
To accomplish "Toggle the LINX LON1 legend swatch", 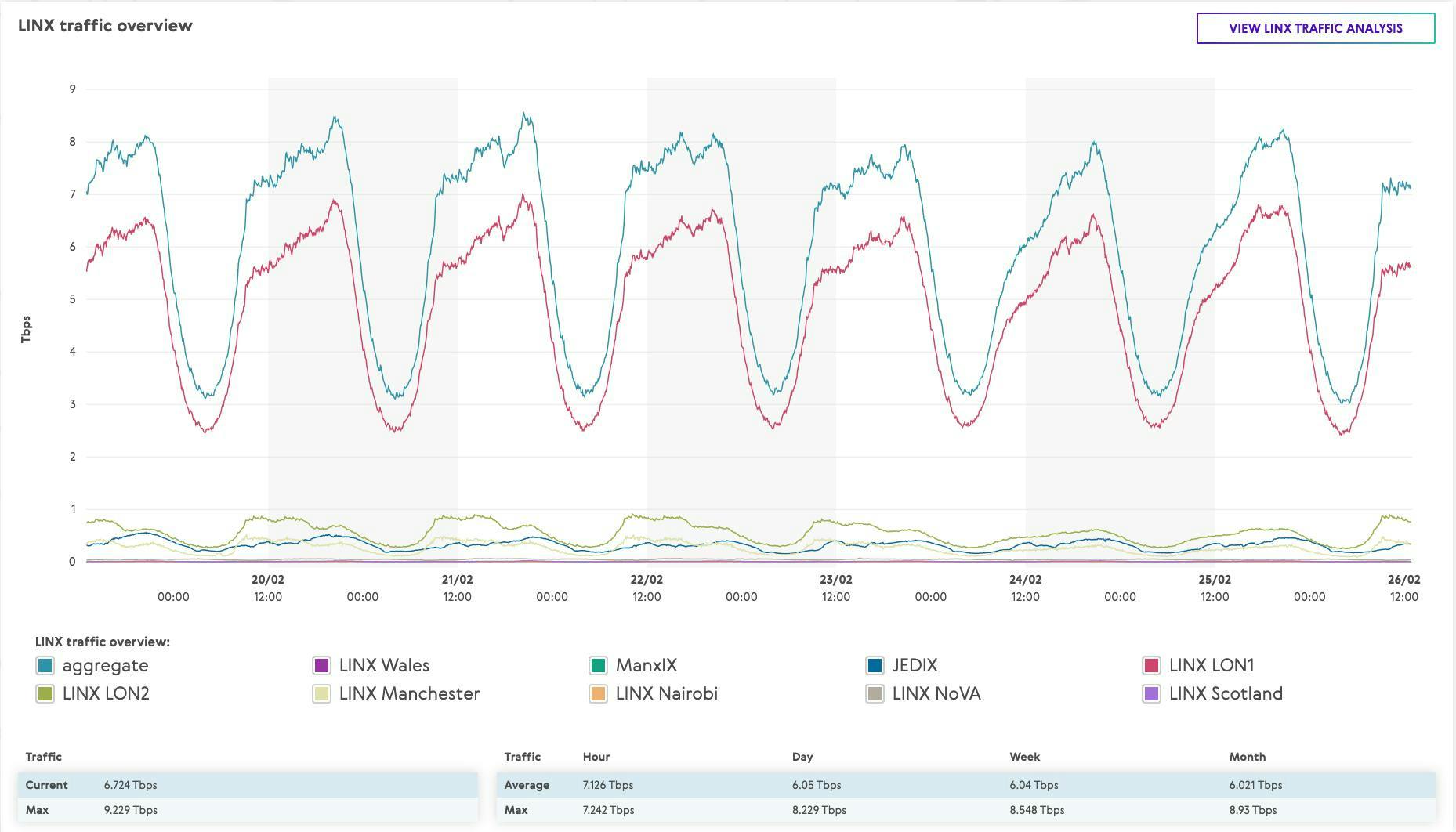I will (x=1151, y=666).
